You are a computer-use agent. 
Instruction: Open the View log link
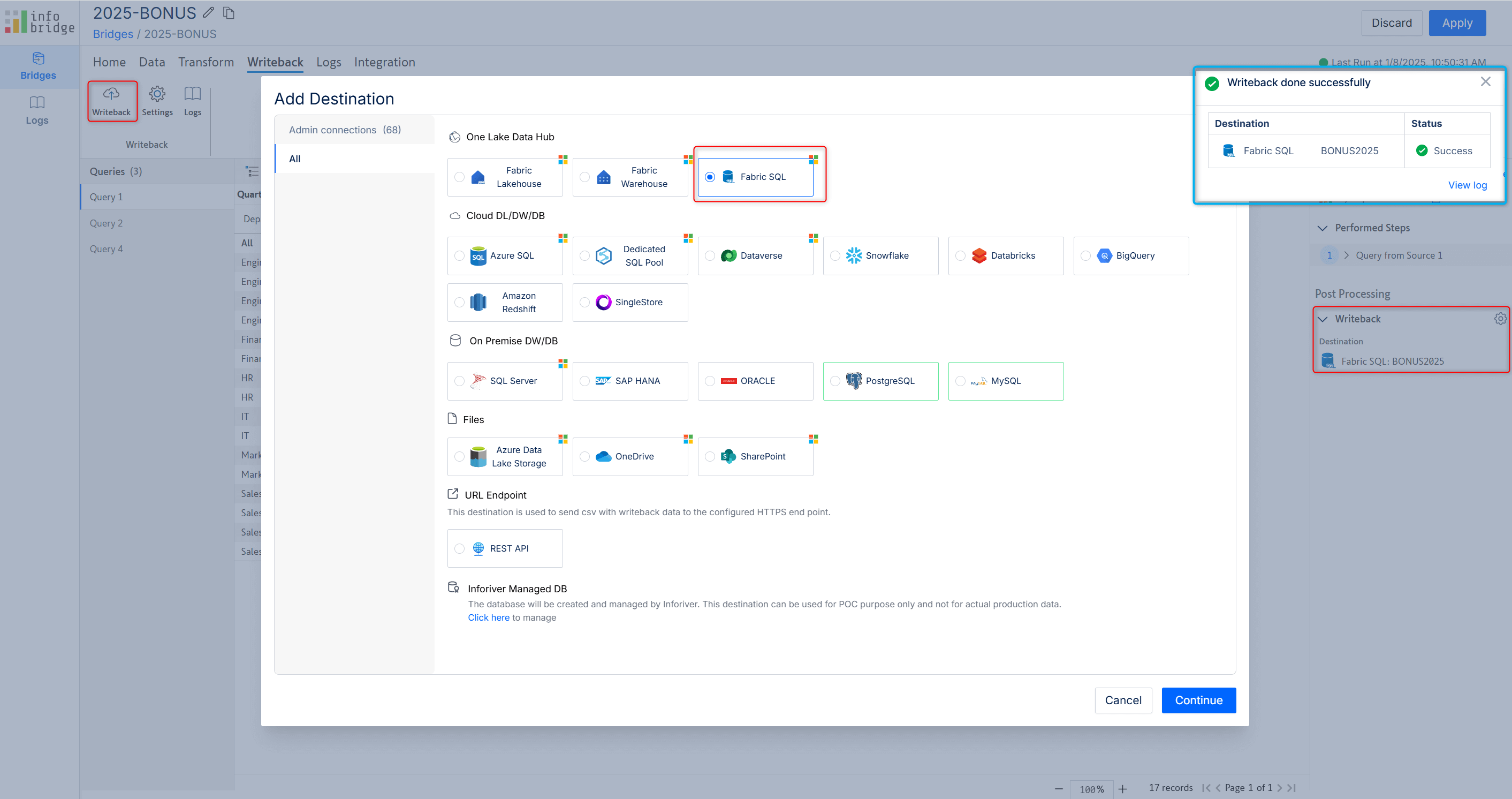pos(1468,185)
